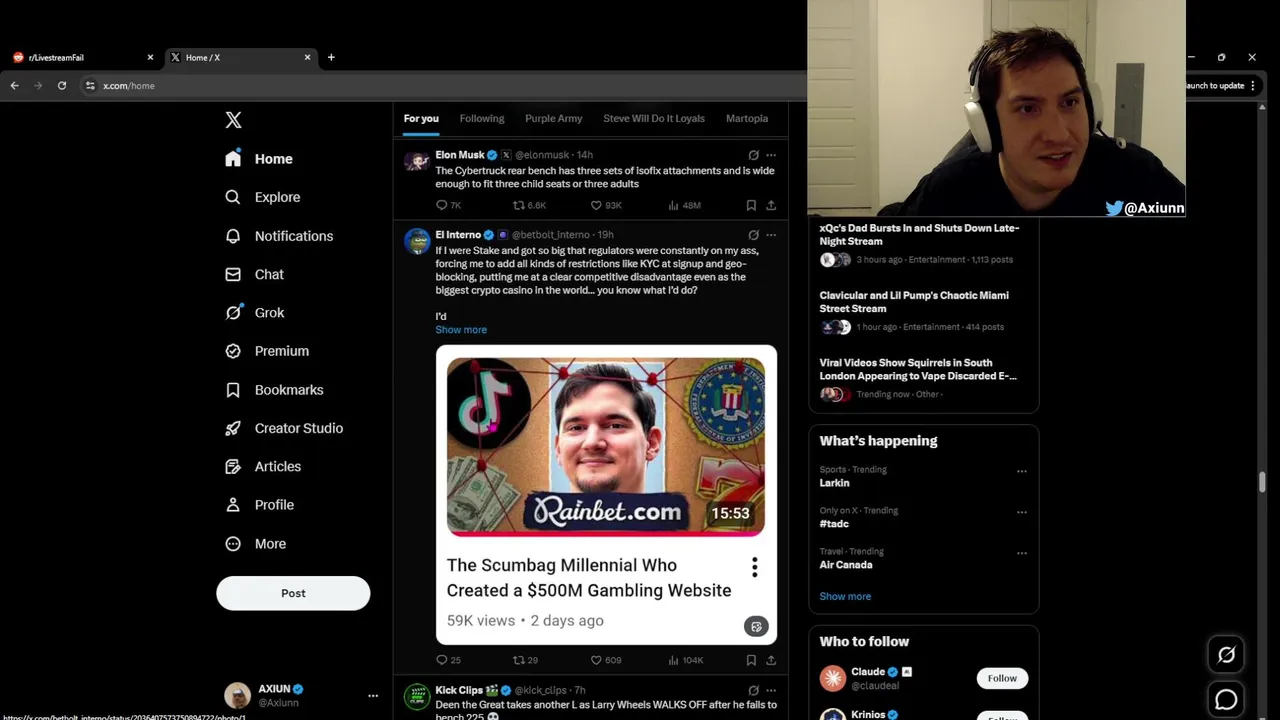
Task: Click the Post button
Action: point(293,593)
